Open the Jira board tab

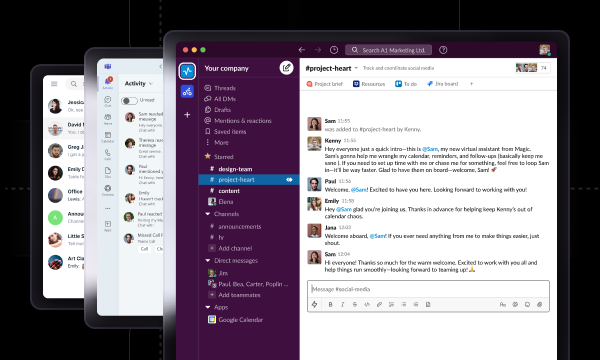(442, 84)
